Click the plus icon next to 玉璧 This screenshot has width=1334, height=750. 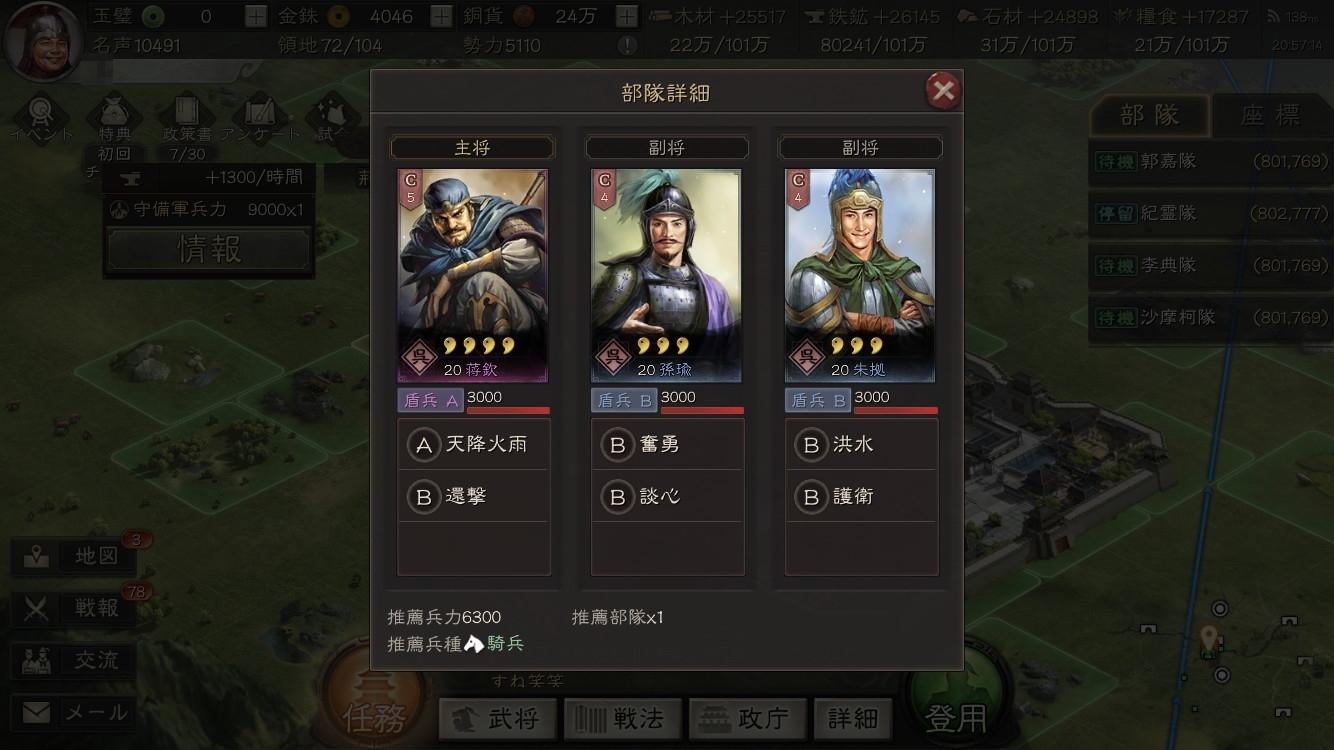(x=256, y=16)
